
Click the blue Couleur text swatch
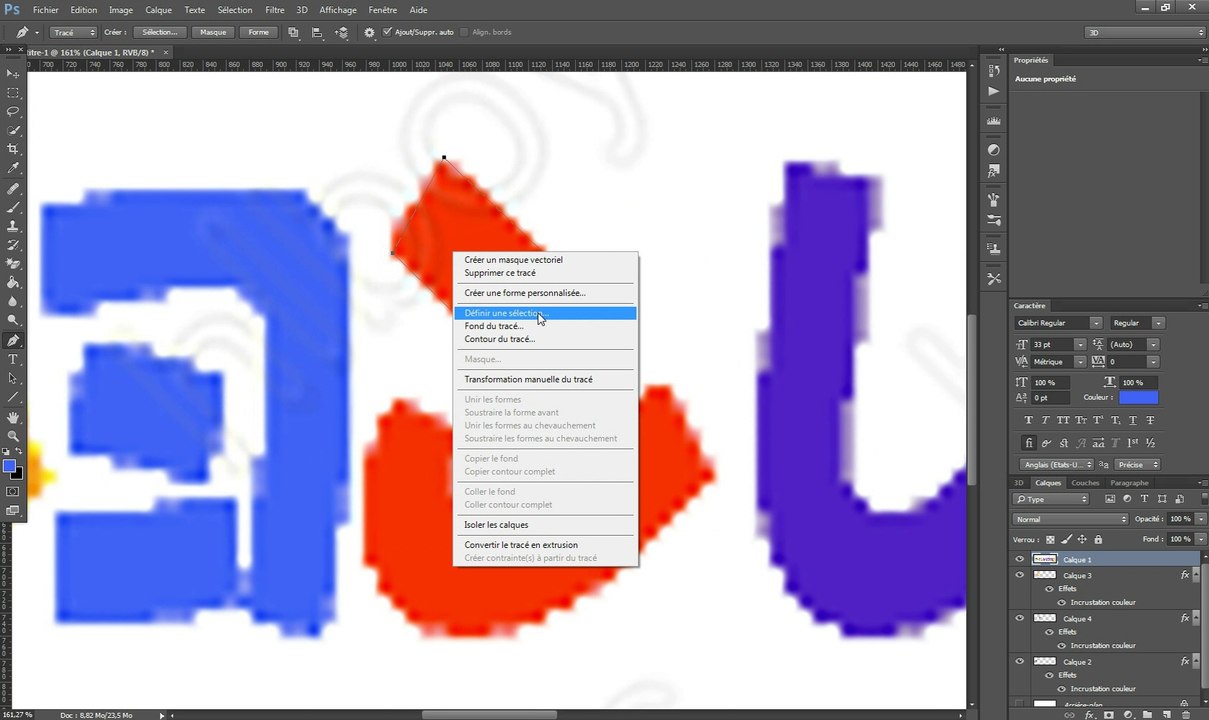pos(1139,398)
